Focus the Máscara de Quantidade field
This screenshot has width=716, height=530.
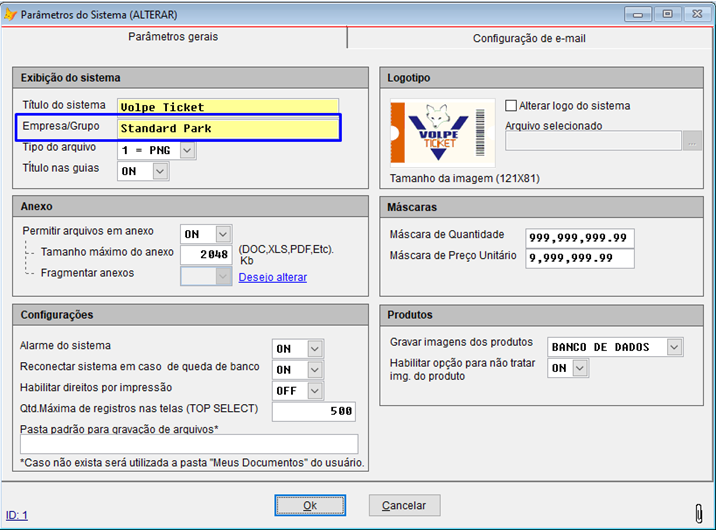tap(580, 237)
